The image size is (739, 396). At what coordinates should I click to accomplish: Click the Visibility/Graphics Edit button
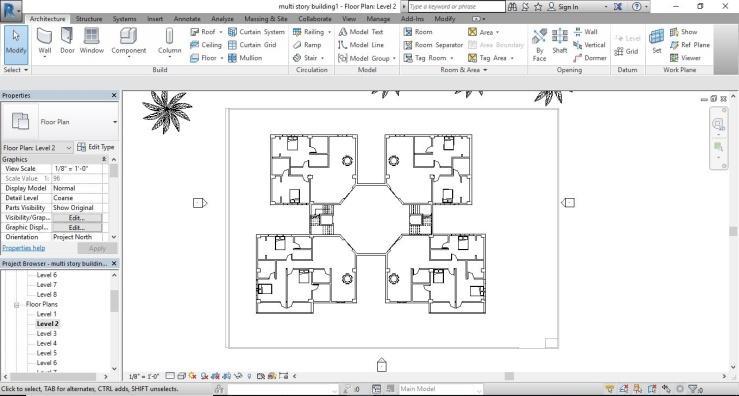coord(77,218)
